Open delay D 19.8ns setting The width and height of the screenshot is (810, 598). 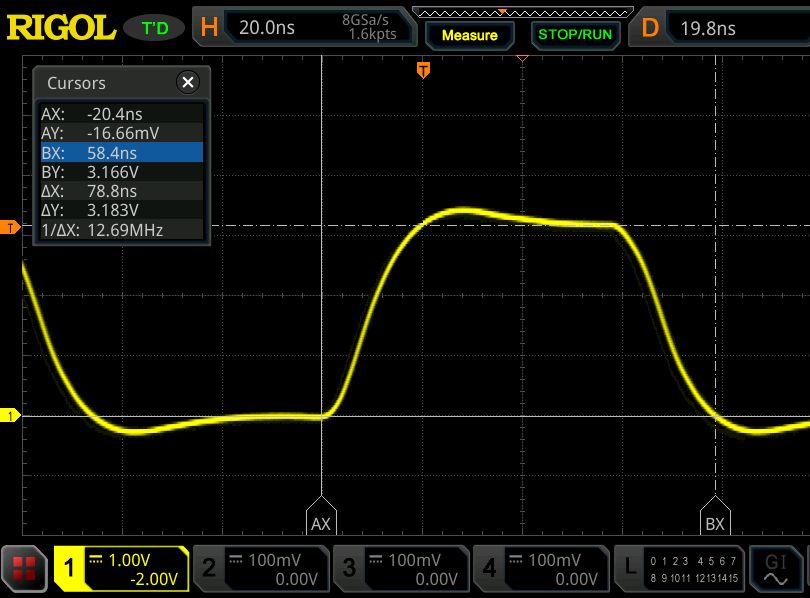719,28
